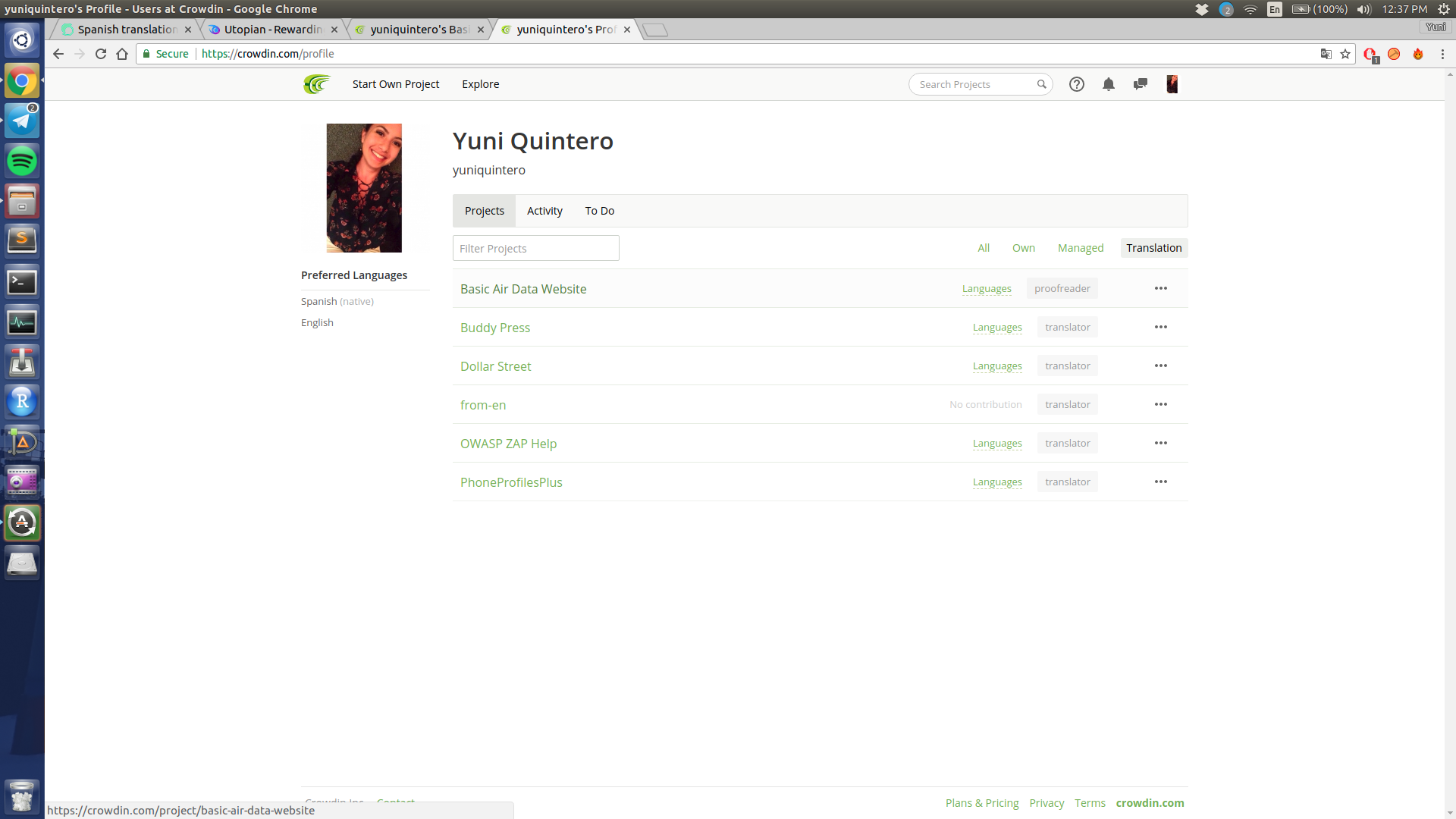Open Ubuntu dash search icon
This screenshot has height=819, width=1456.
coord(22,40)
